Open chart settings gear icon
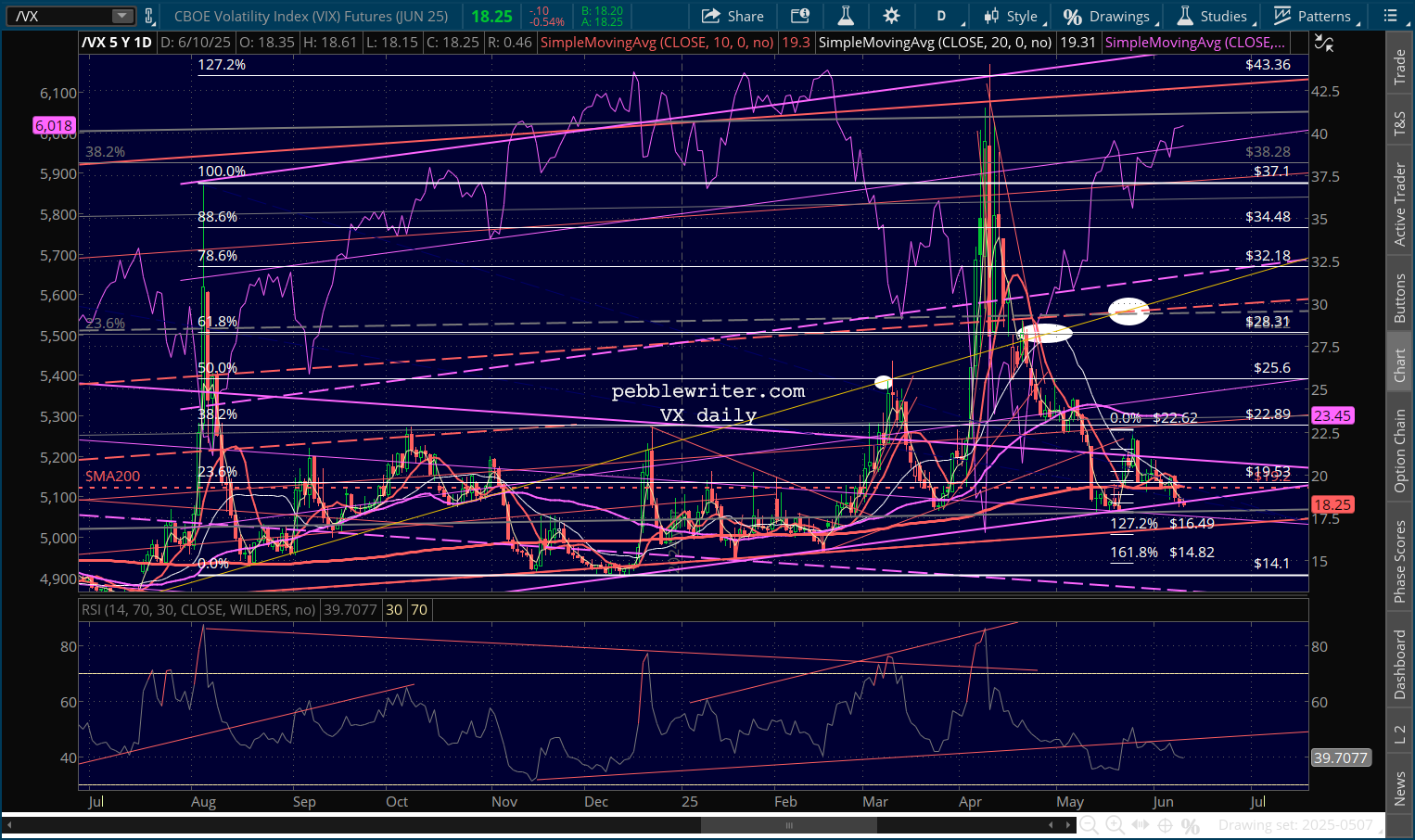This screenshot has height=840, width=1415. pos(891,16)
